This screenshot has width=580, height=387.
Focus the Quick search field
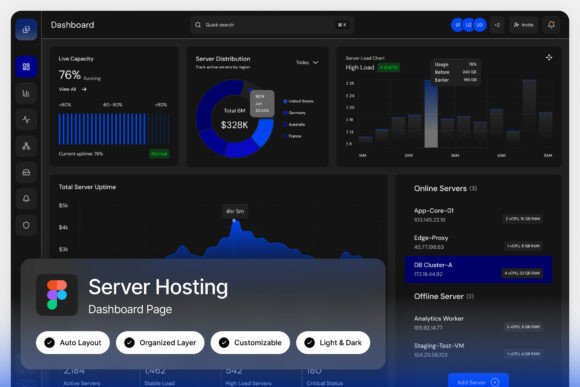click(x=272, y=25)
